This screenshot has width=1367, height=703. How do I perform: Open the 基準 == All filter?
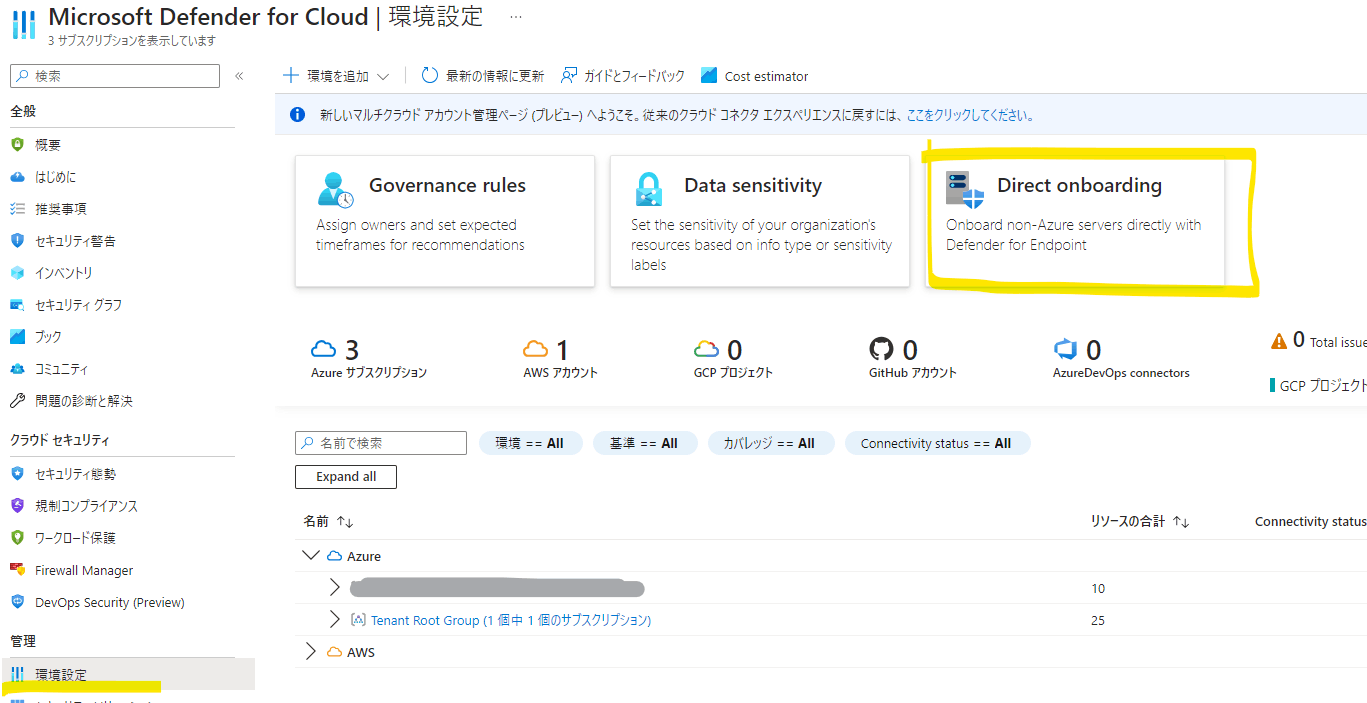tap(644, 443)
